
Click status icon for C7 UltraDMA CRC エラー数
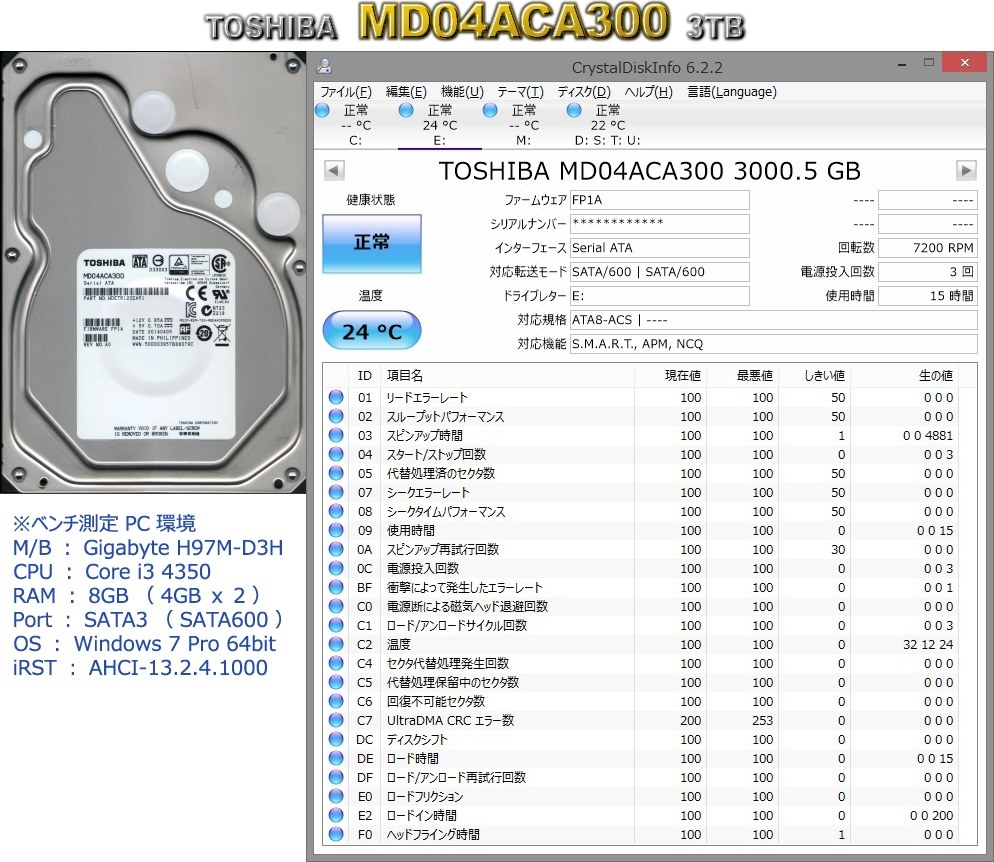(336, 721)
